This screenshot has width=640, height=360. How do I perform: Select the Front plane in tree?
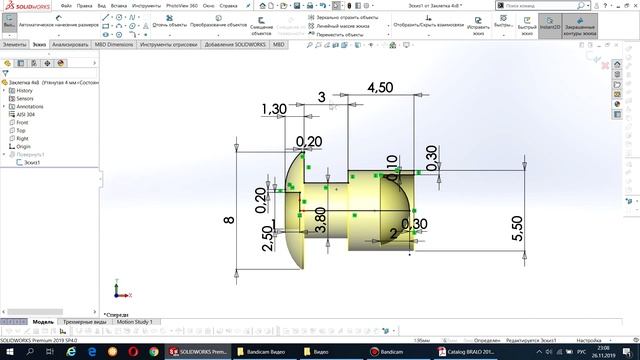point(19,122)
